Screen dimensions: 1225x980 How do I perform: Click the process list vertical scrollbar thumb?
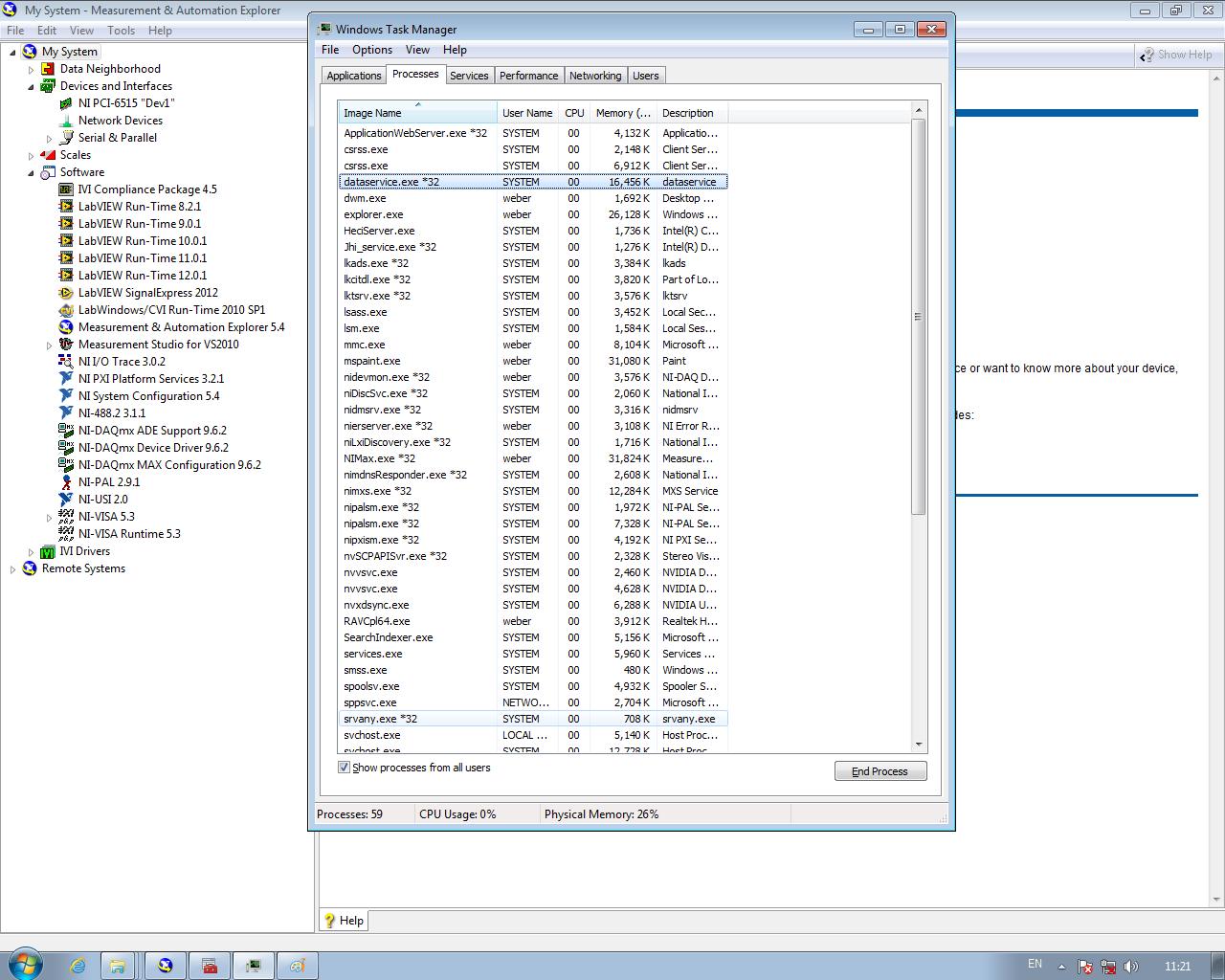919,317
